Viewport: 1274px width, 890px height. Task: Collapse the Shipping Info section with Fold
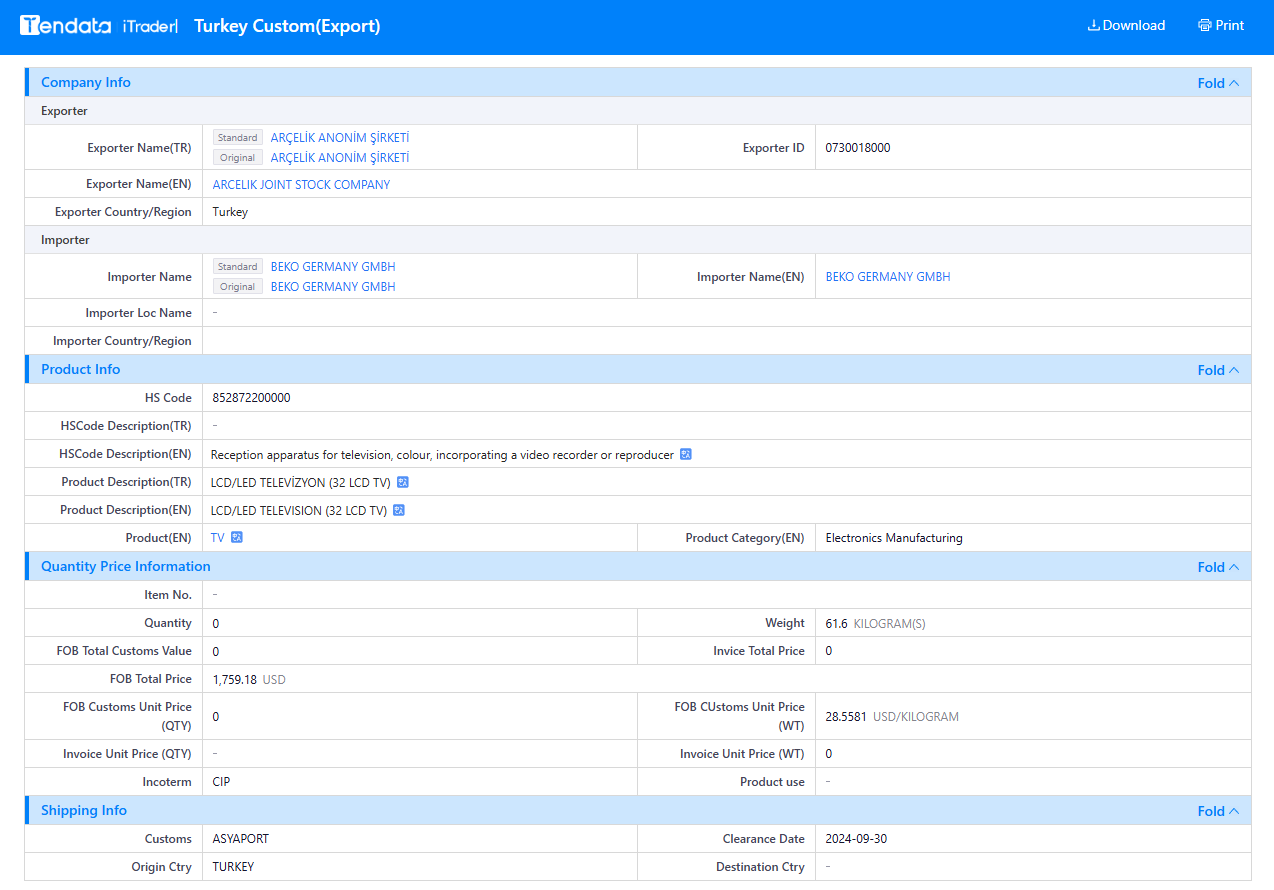coord(1218,811)
